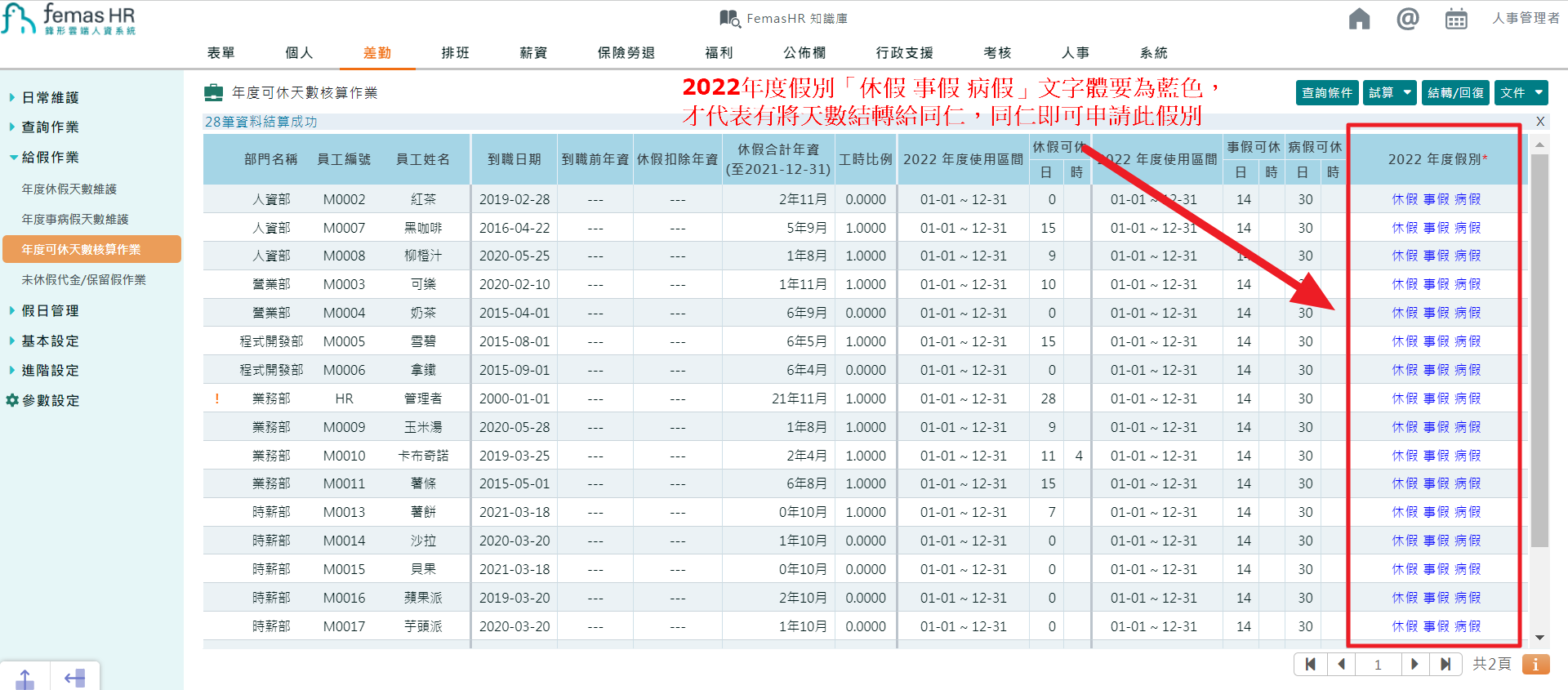
Task: Click the 員工姓名 column header
Action: coord(423,159)
